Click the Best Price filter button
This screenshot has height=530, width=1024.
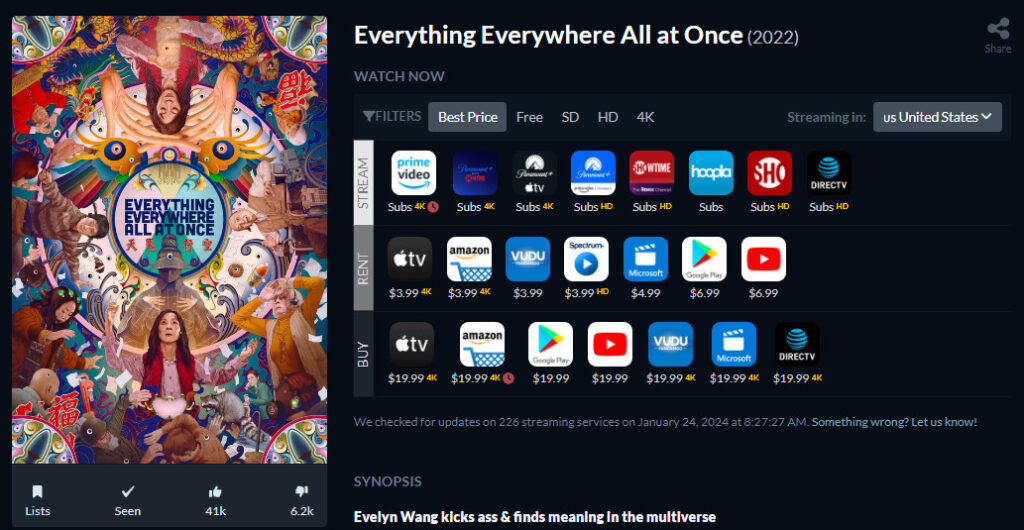pyautogui.click(x=467, y=117)
